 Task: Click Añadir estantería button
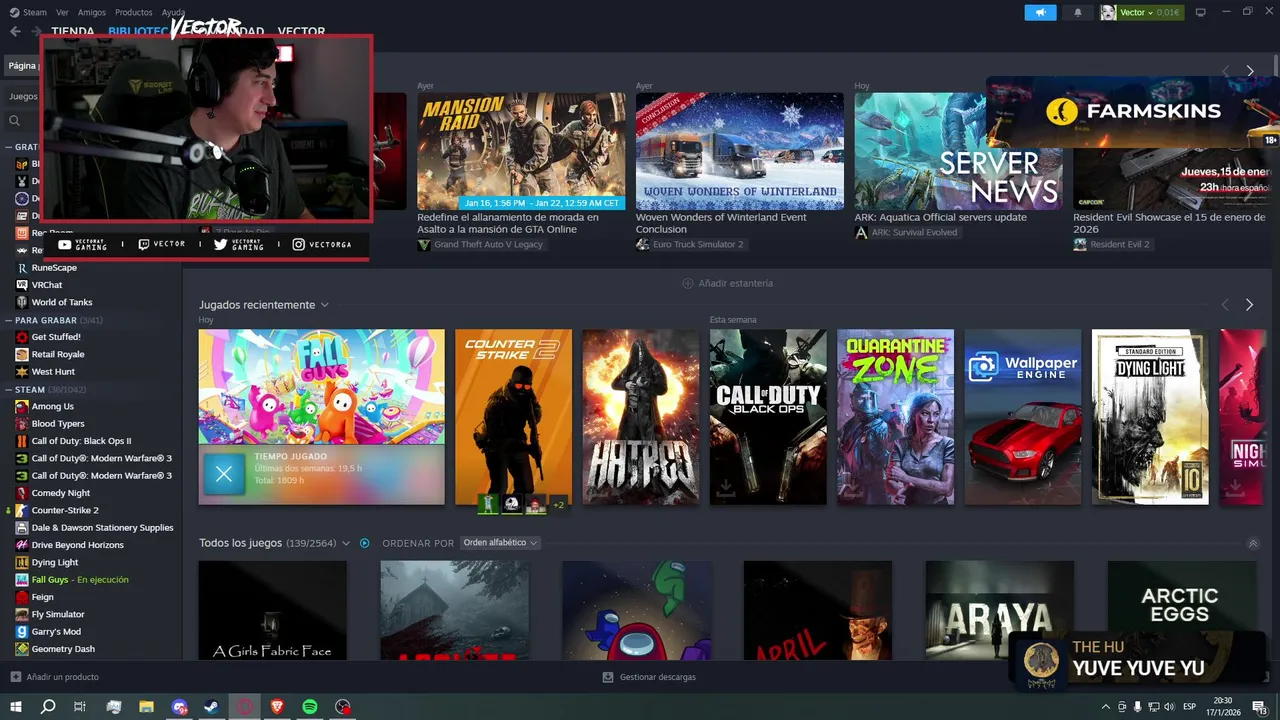[728, 283]
